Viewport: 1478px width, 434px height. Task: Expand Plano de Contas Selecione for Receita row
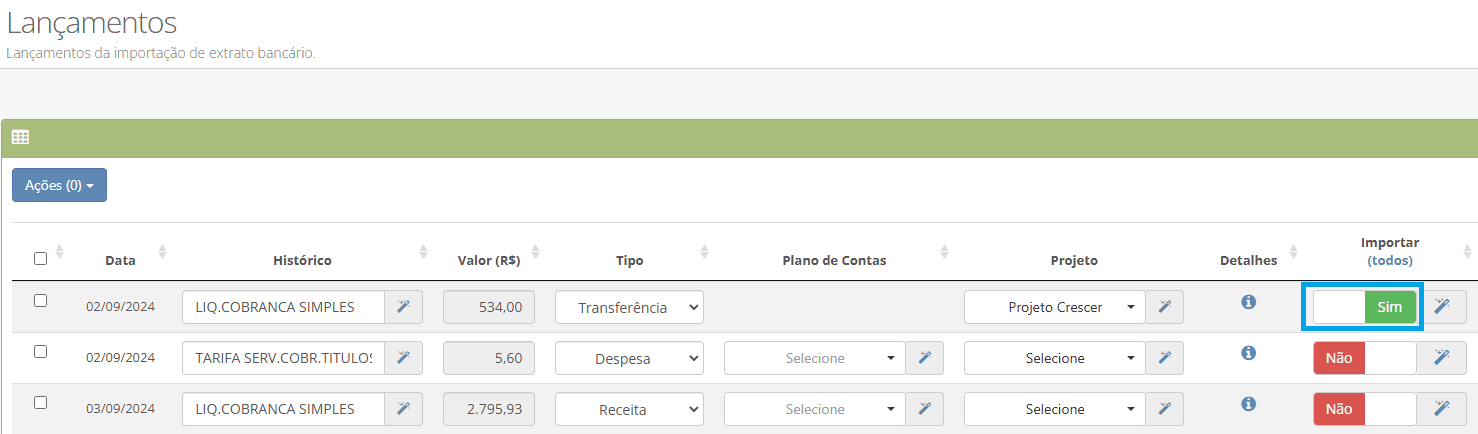coord(815,409)
